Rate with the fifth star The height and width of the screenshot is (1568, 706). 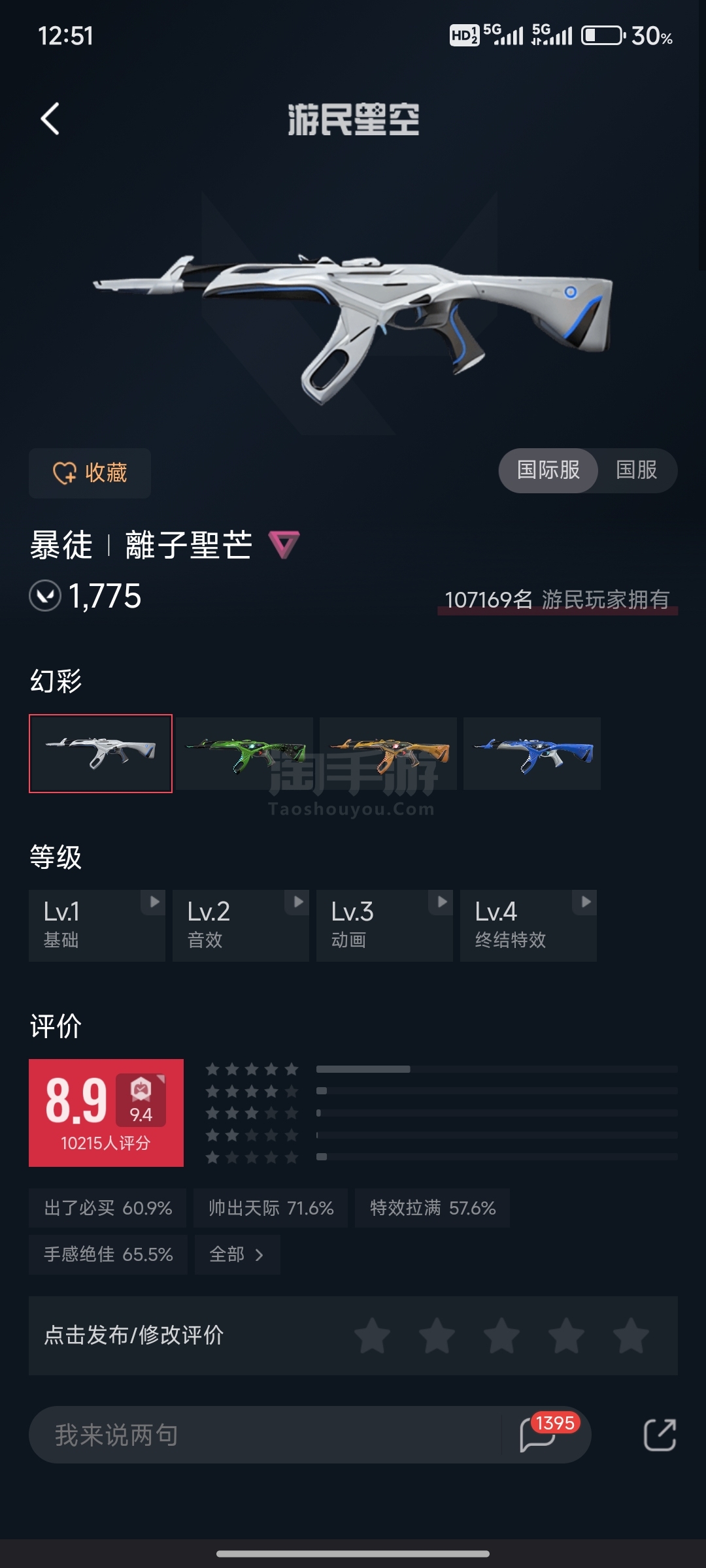631,1335
